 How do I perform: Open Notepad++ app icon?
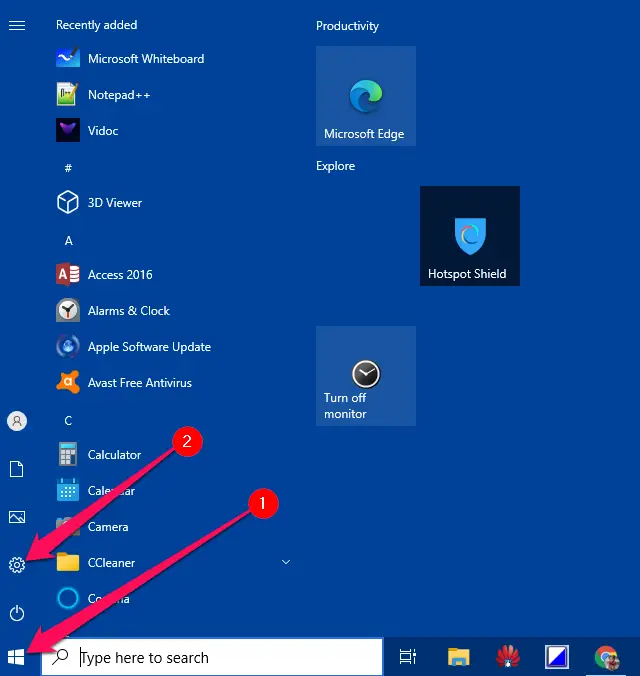coord(68,94)
